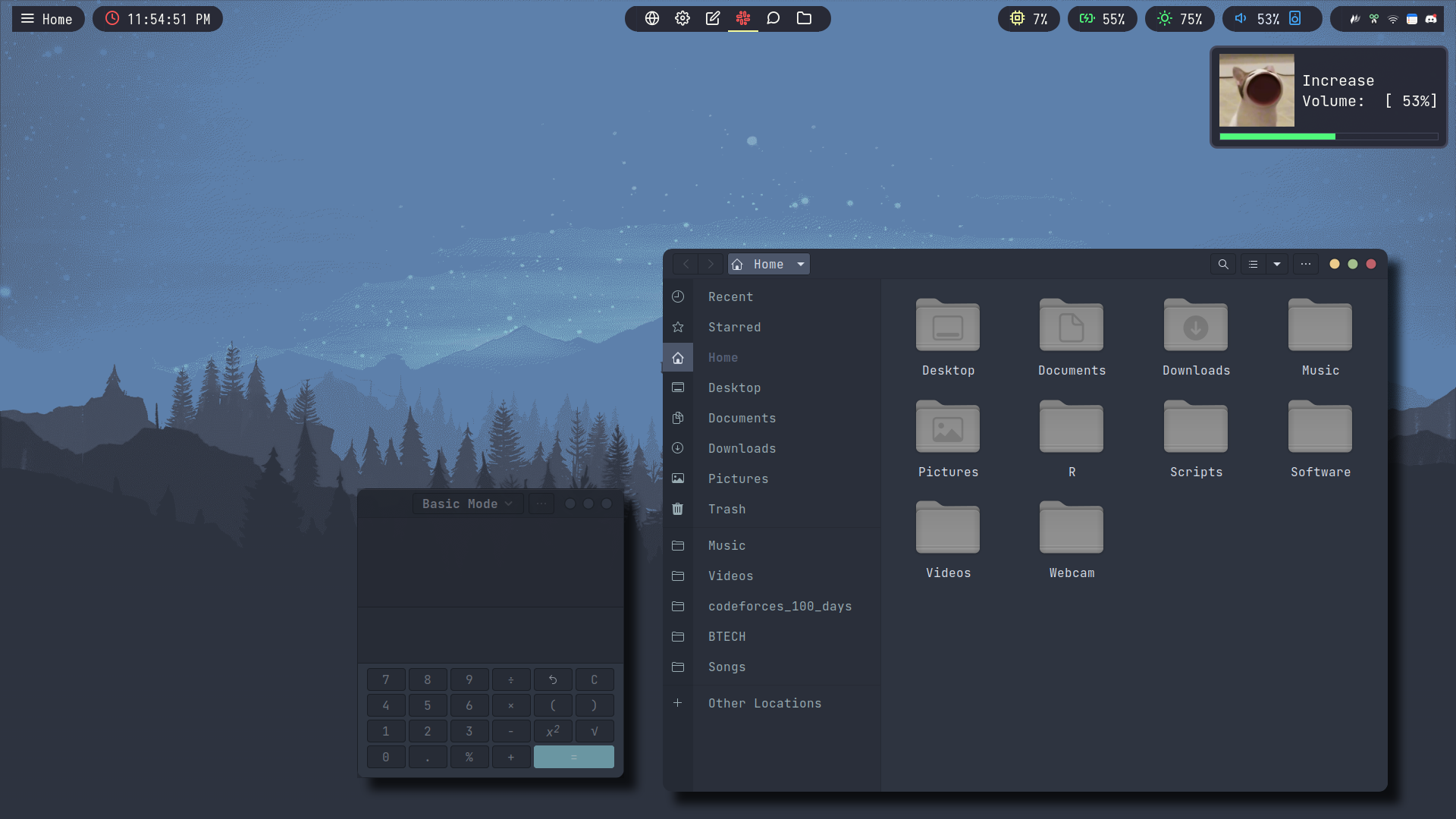Viewport: 1456px width, 819px height.
Task: Toggle the list view button in file manager
Action: pyautogui.click(x=1254, y=265)
